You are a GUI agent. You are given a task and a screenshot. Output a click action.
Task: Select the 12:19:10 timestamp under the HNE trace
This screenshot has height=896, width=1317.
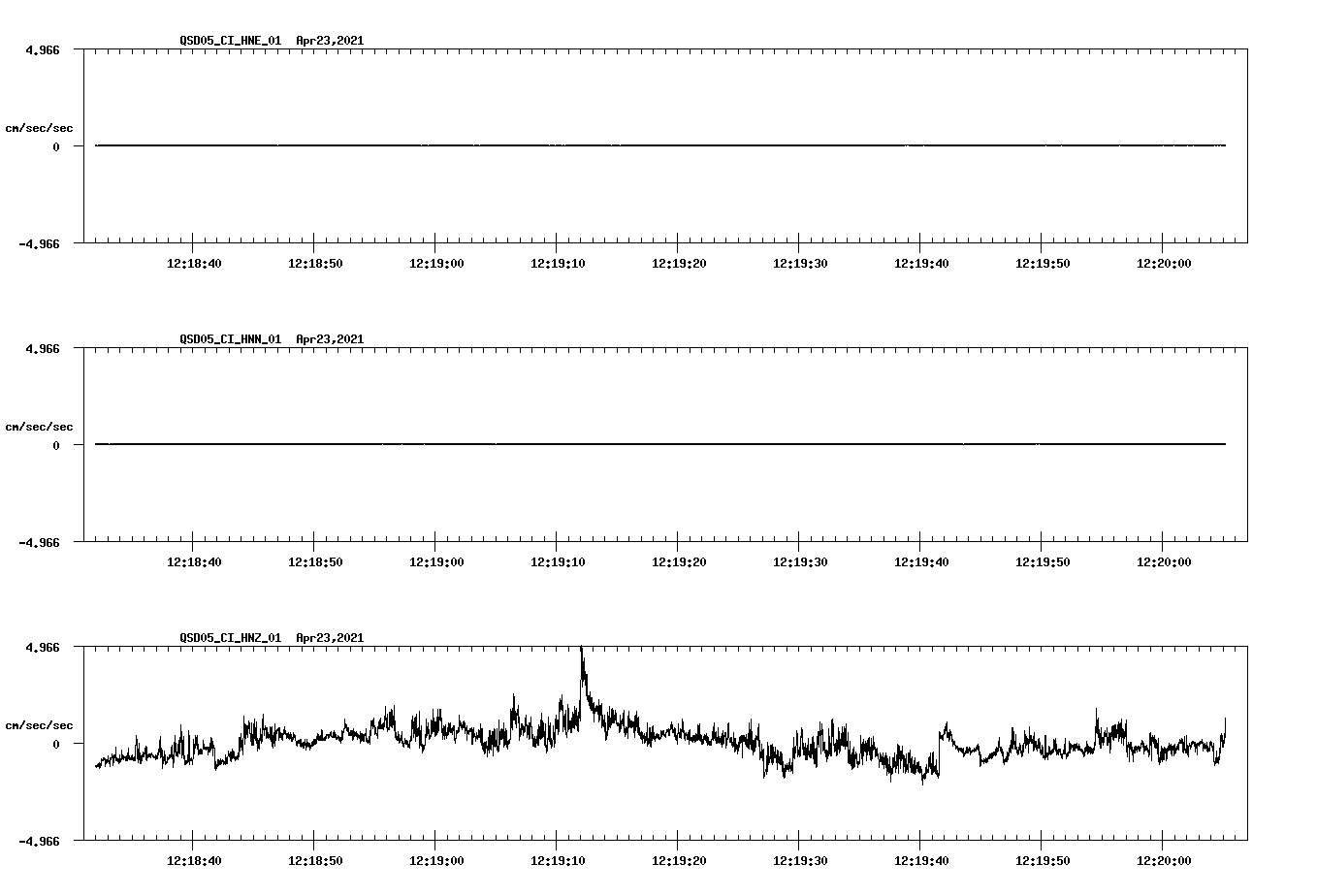coord(558,261)
